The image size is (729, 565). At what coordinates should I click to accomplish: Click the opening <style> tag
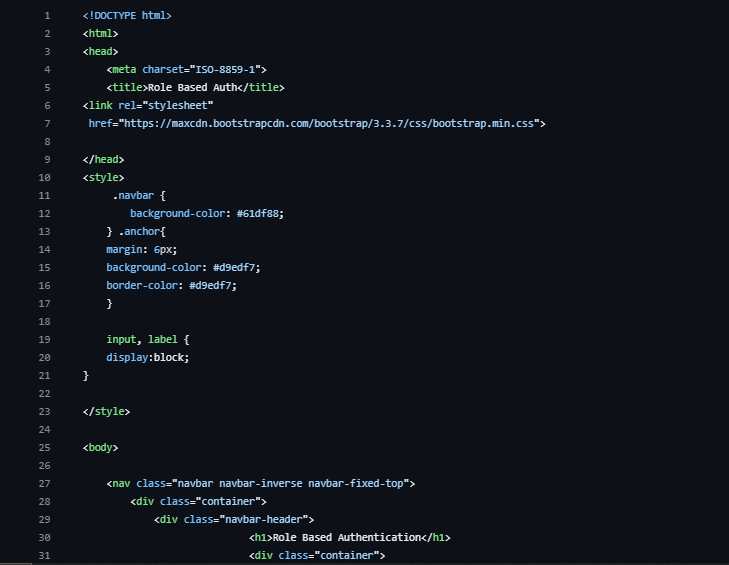click(x=103, y=178)
